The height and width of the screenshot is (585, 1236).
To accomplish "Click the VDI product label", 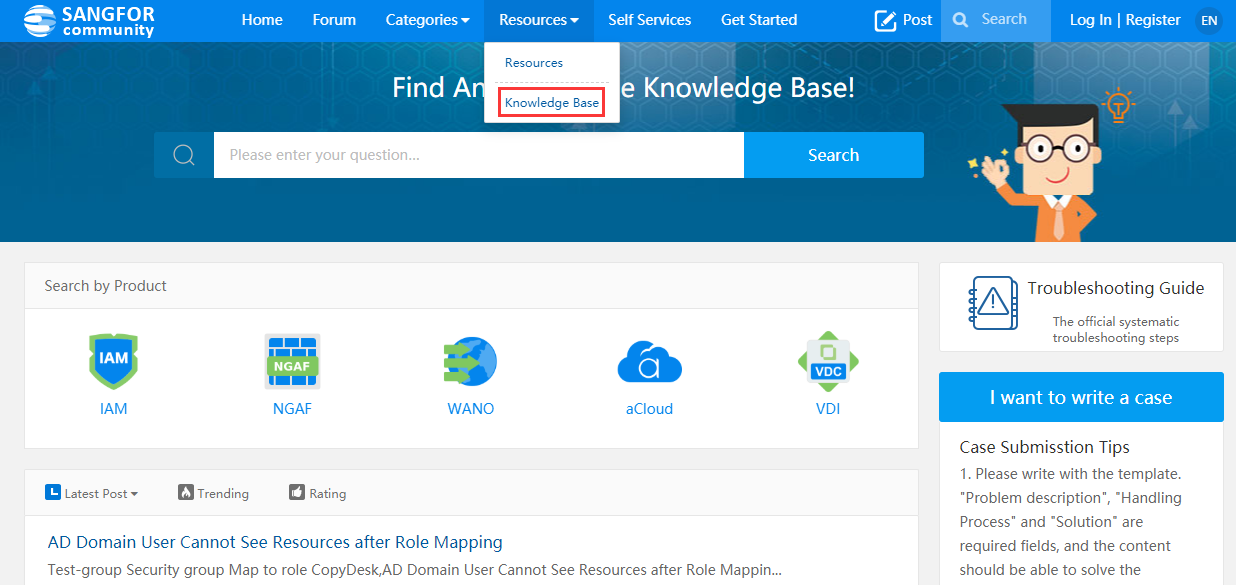I will point(828,408).
